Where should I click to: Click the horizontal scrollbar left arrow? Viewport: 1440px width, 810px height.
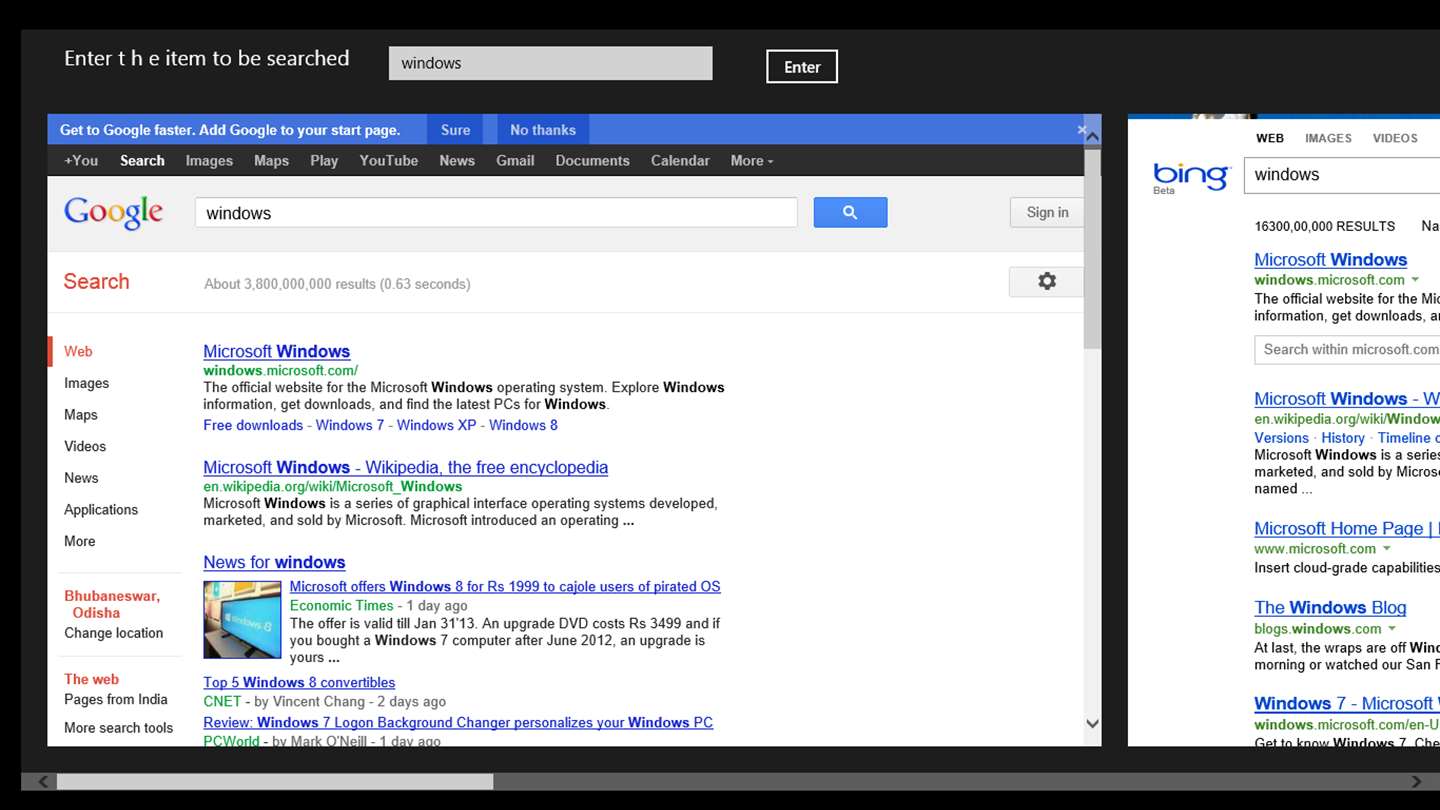tap(43, 781)
